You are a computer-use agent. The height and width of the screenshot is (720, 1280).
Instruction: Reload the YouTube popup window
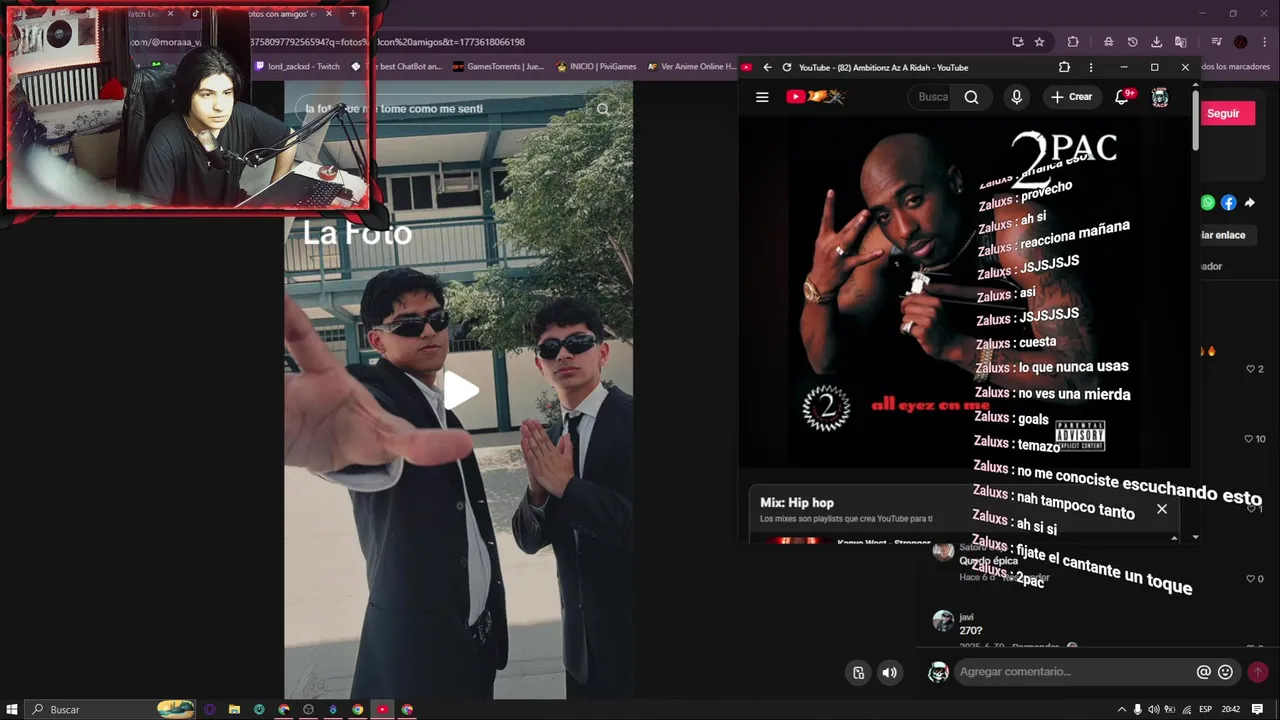[787, 67]
